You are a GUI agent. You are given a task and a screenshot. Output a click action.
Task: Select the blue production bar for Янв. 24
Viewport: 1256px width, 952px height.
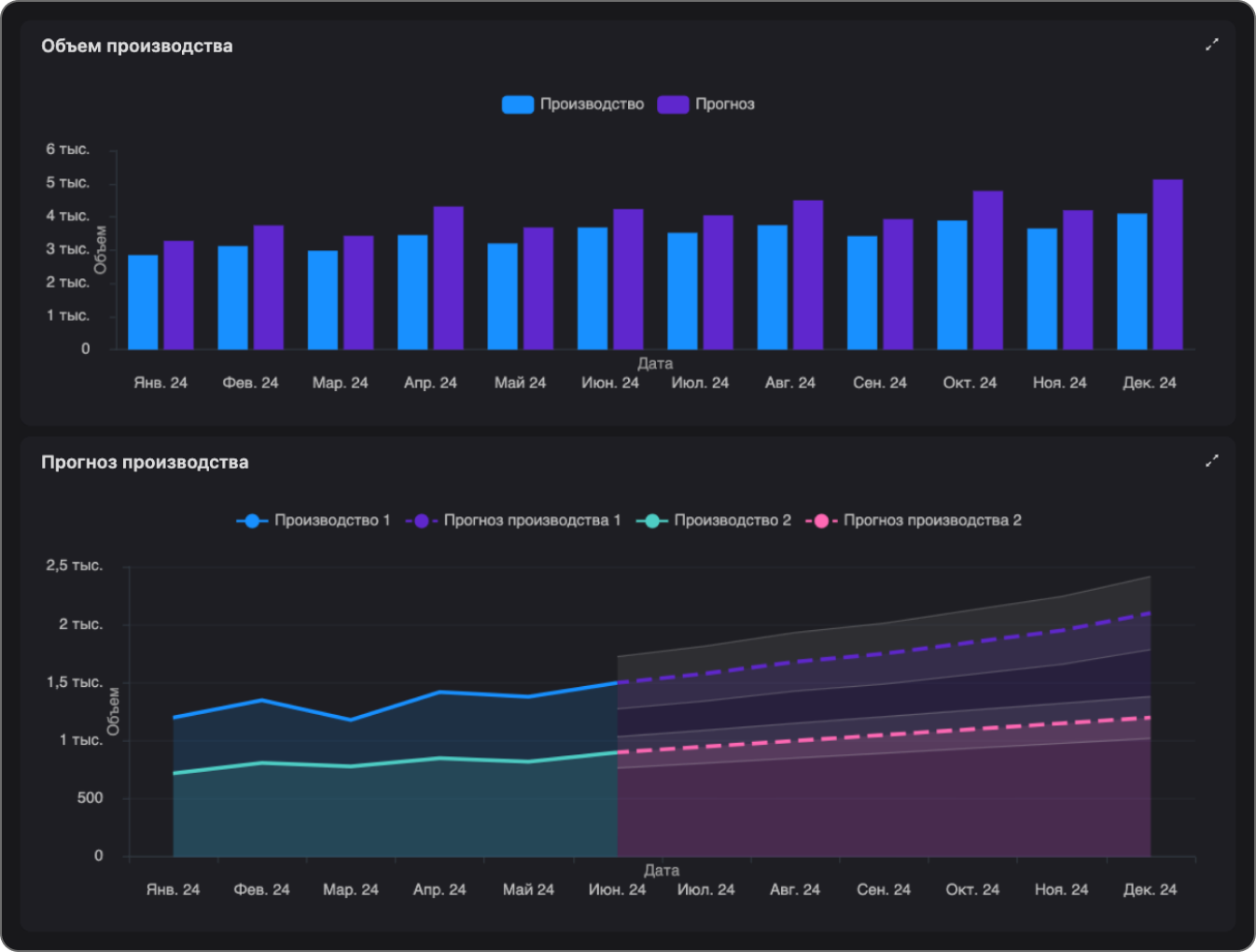coord(143,302)
